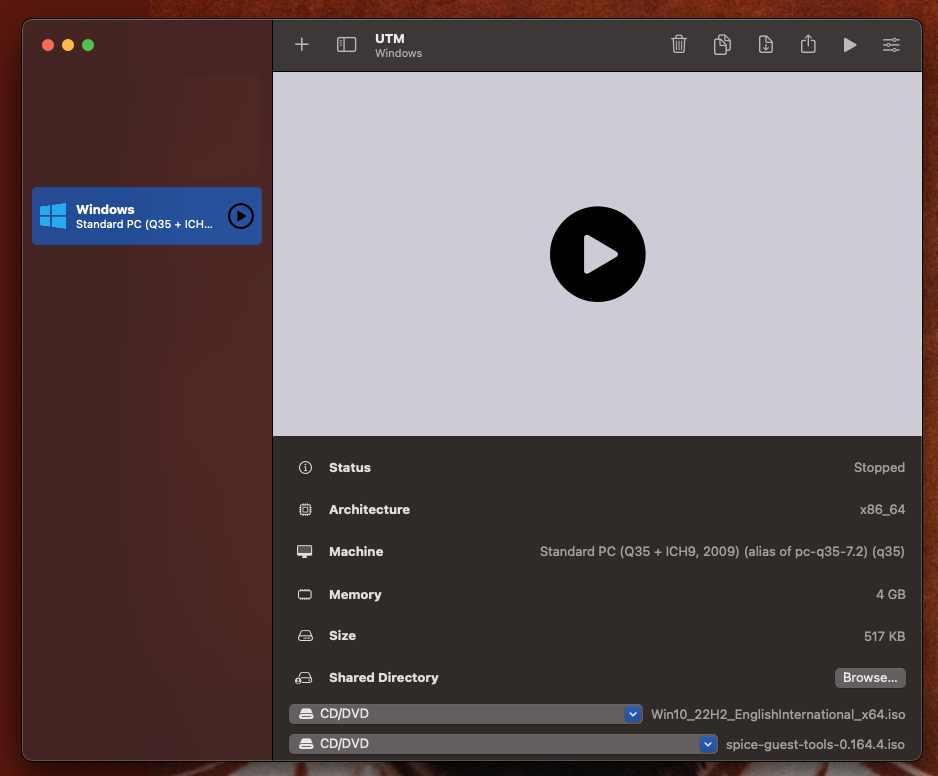Click the Architecture label
This screenshot has height=776, width=938.
pos(369,510)
